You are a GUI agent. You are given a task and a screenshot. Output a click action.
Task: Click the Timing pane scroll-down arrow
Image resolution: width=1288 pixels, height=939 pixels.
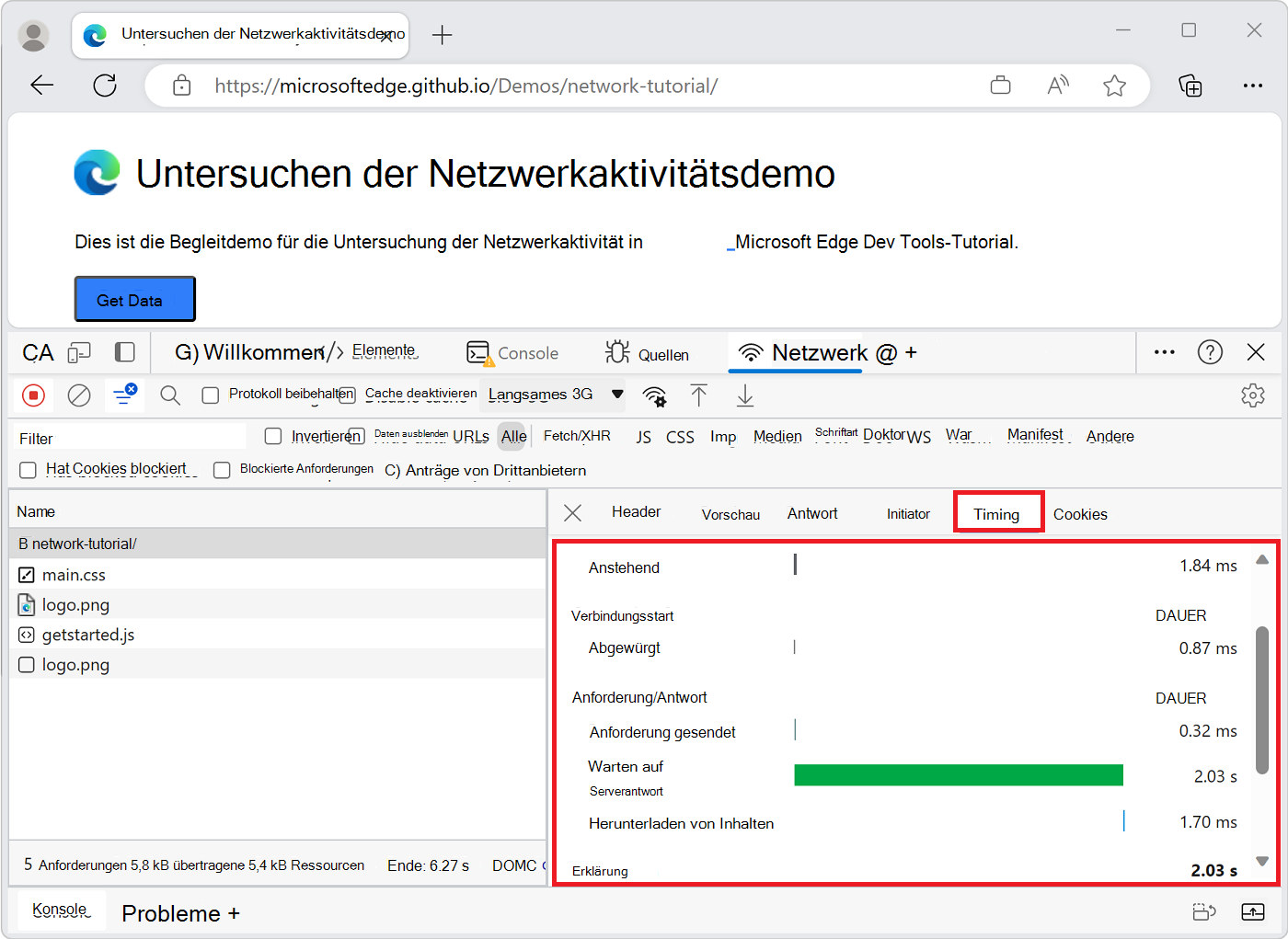[x=1262, y=862]
